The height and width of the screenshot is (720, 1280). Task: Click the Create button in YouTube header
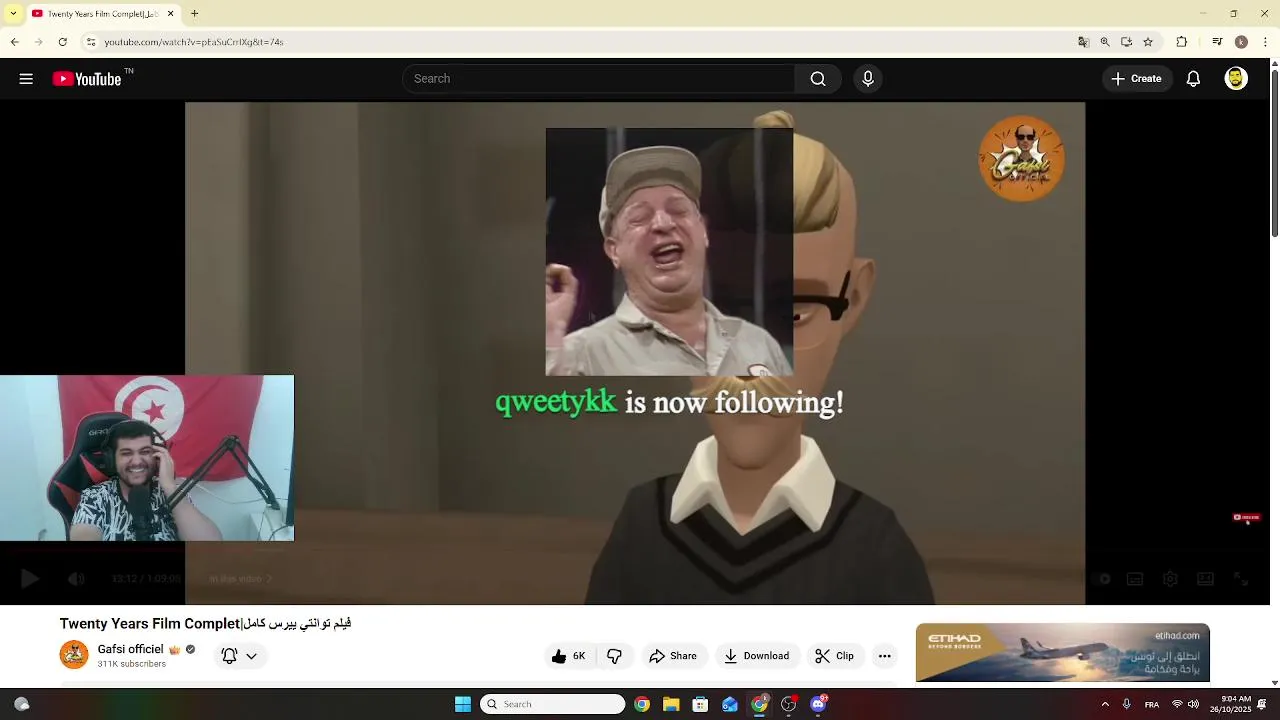[x=1137, y=79]
